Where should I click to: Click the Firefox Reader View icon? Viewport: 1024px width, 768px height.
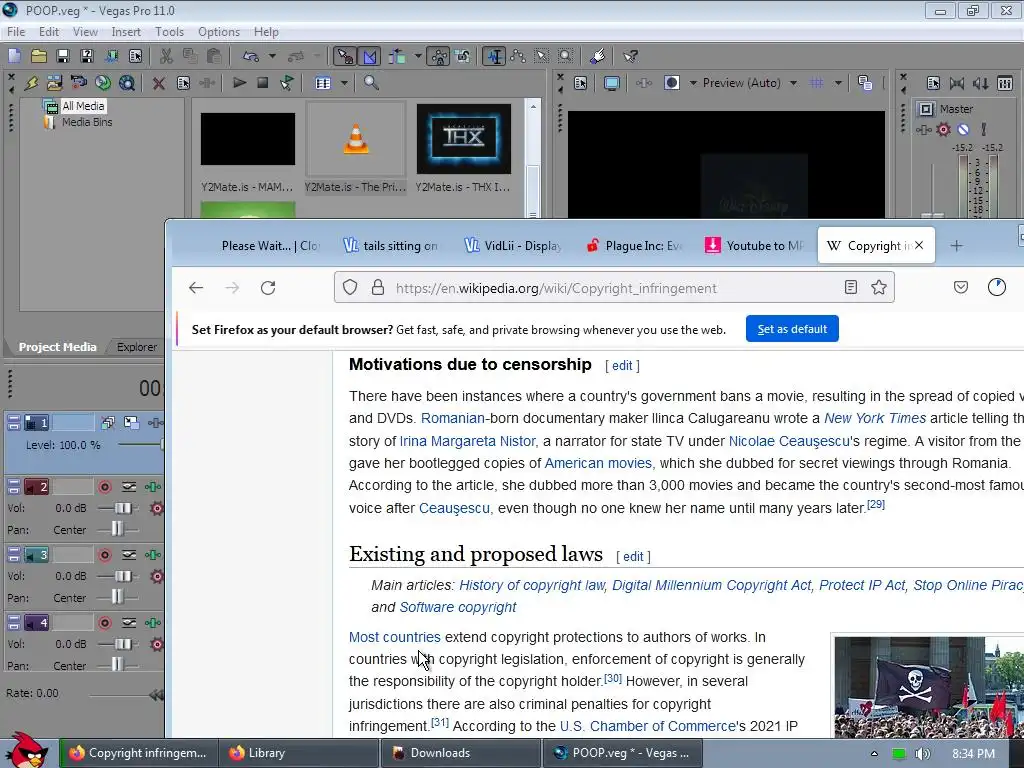(850, 287)
